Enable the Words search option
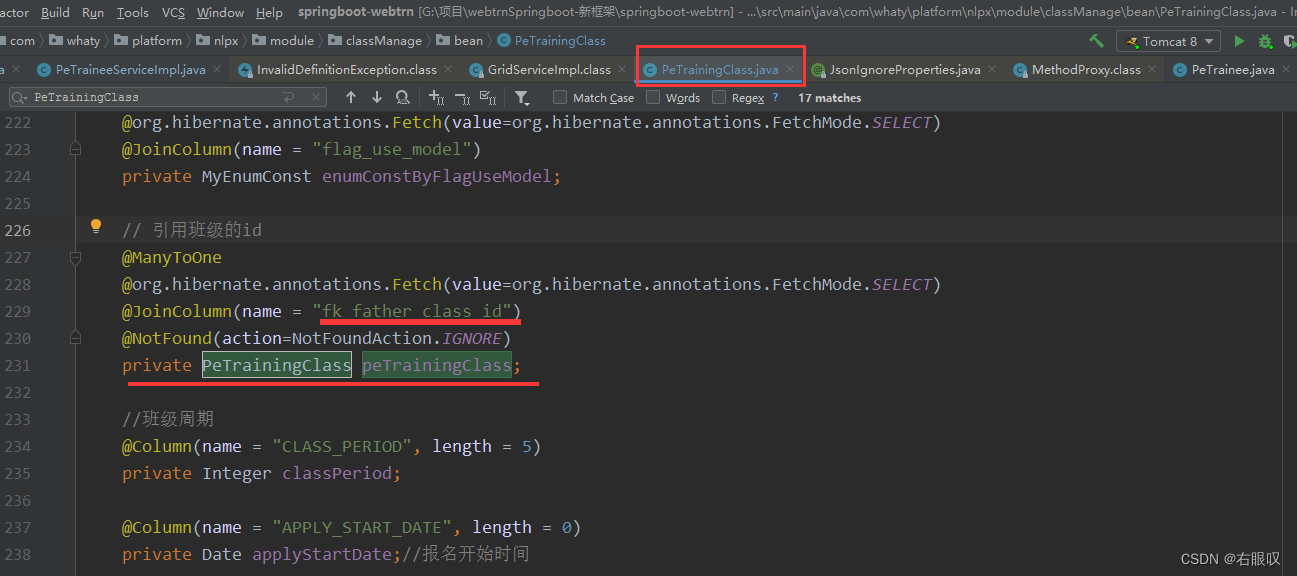 pos(653,97)
